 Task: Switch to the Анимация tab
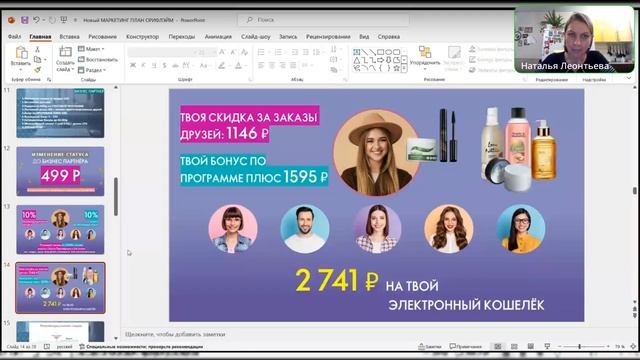[218, 37]
